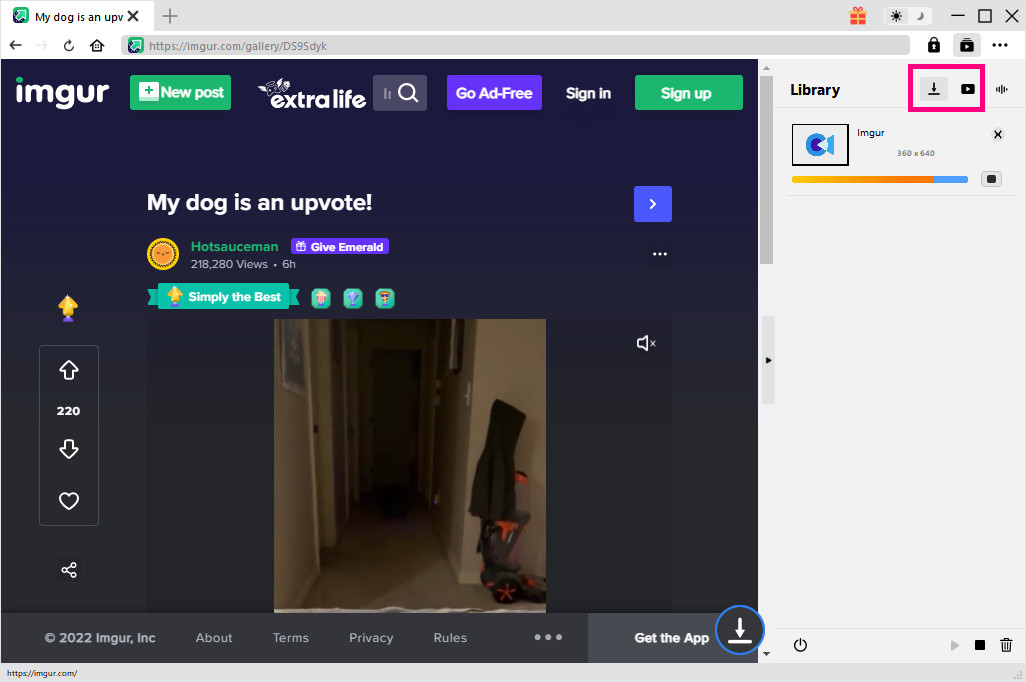The image size is (1026, 682).
Task: Upvote the post with up arrow
Action: click(69, 371)
